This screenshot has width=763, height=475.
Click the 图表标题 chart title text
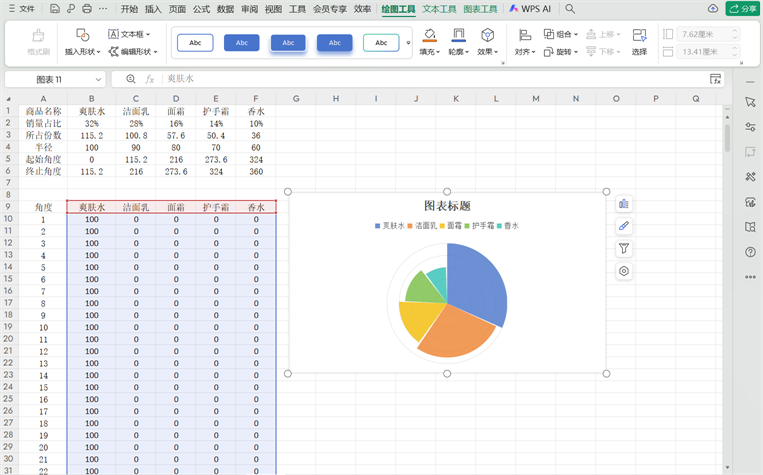coord(447,206)
